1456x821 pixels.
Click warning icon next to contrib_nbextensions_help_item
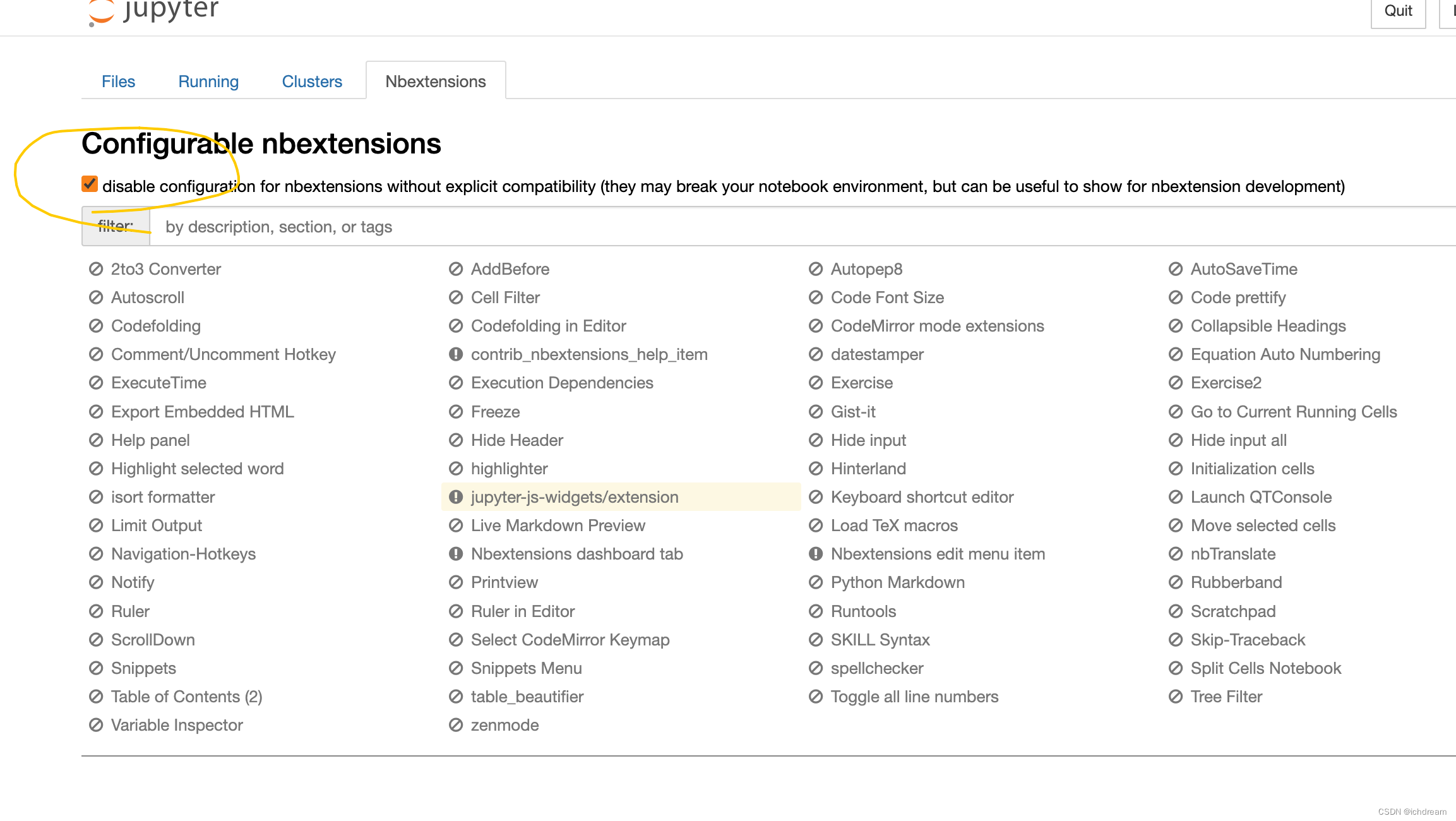[x=456, y=355]
